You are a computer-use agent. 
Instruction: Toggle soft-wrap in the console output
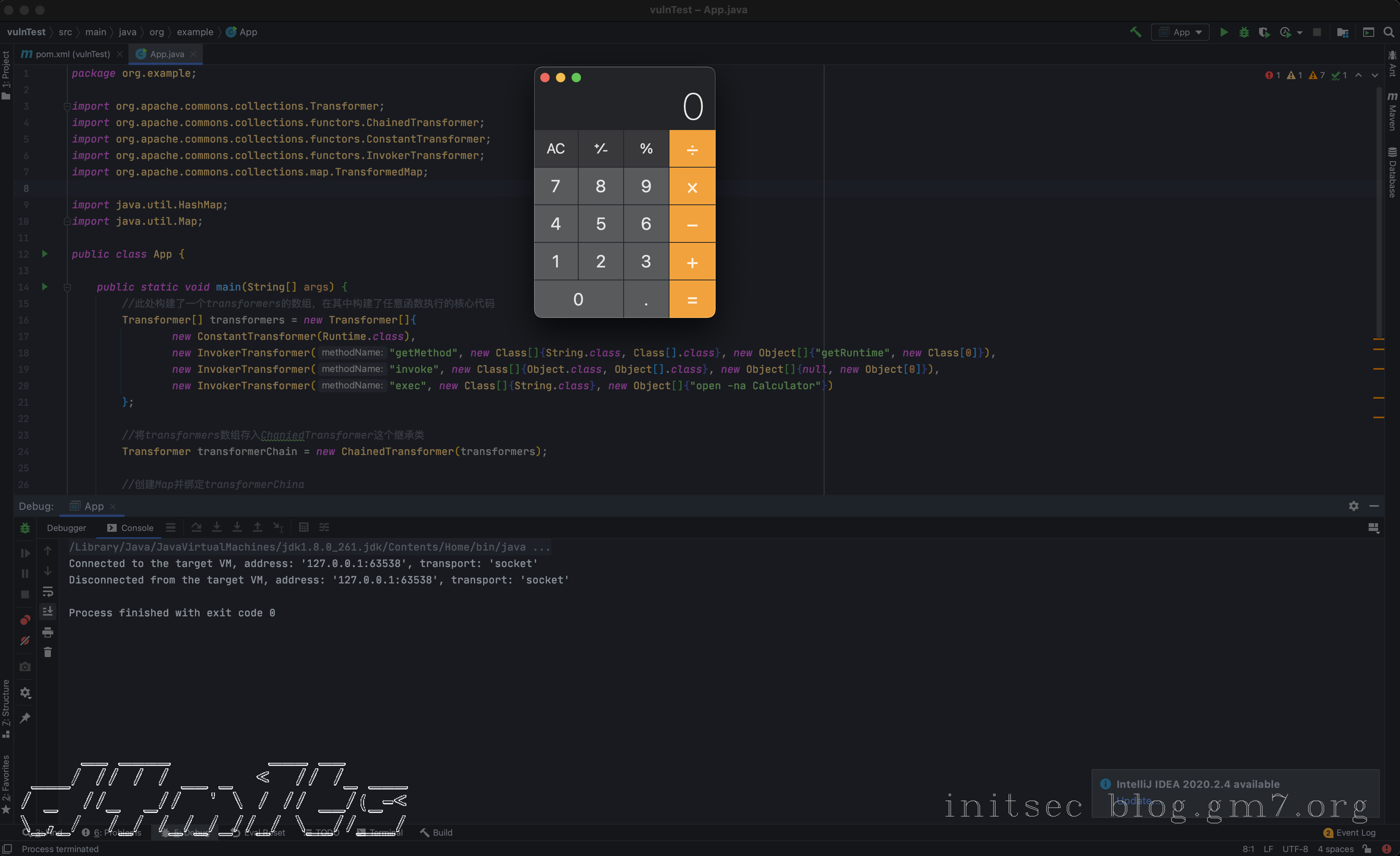click(48, 592)
